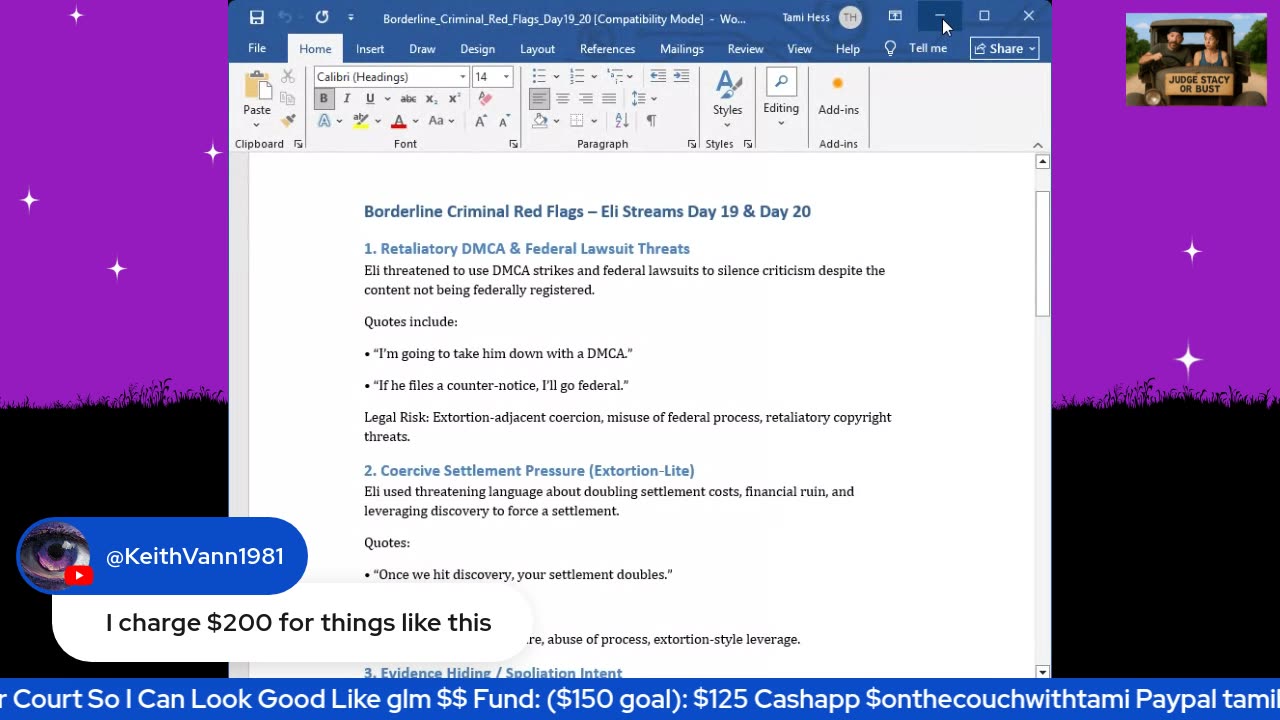Increase font size with Grow Font
1280x720 pixels.
pos(481,121)
